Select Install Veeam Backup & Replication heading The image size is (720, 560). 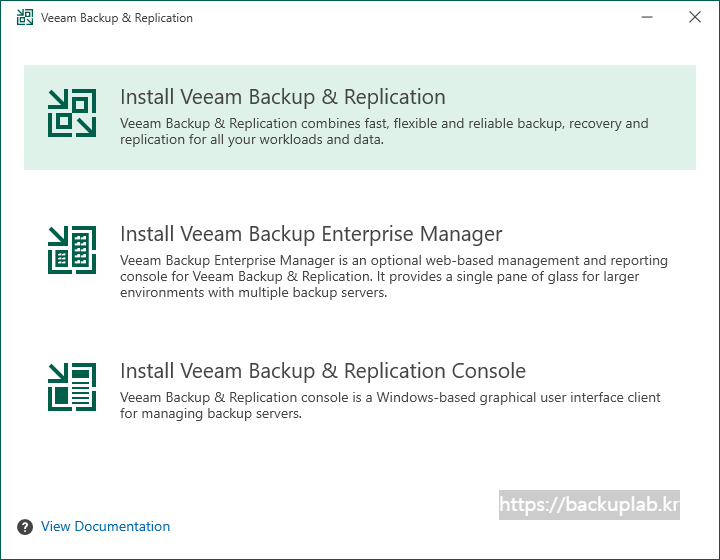(283, 97)
